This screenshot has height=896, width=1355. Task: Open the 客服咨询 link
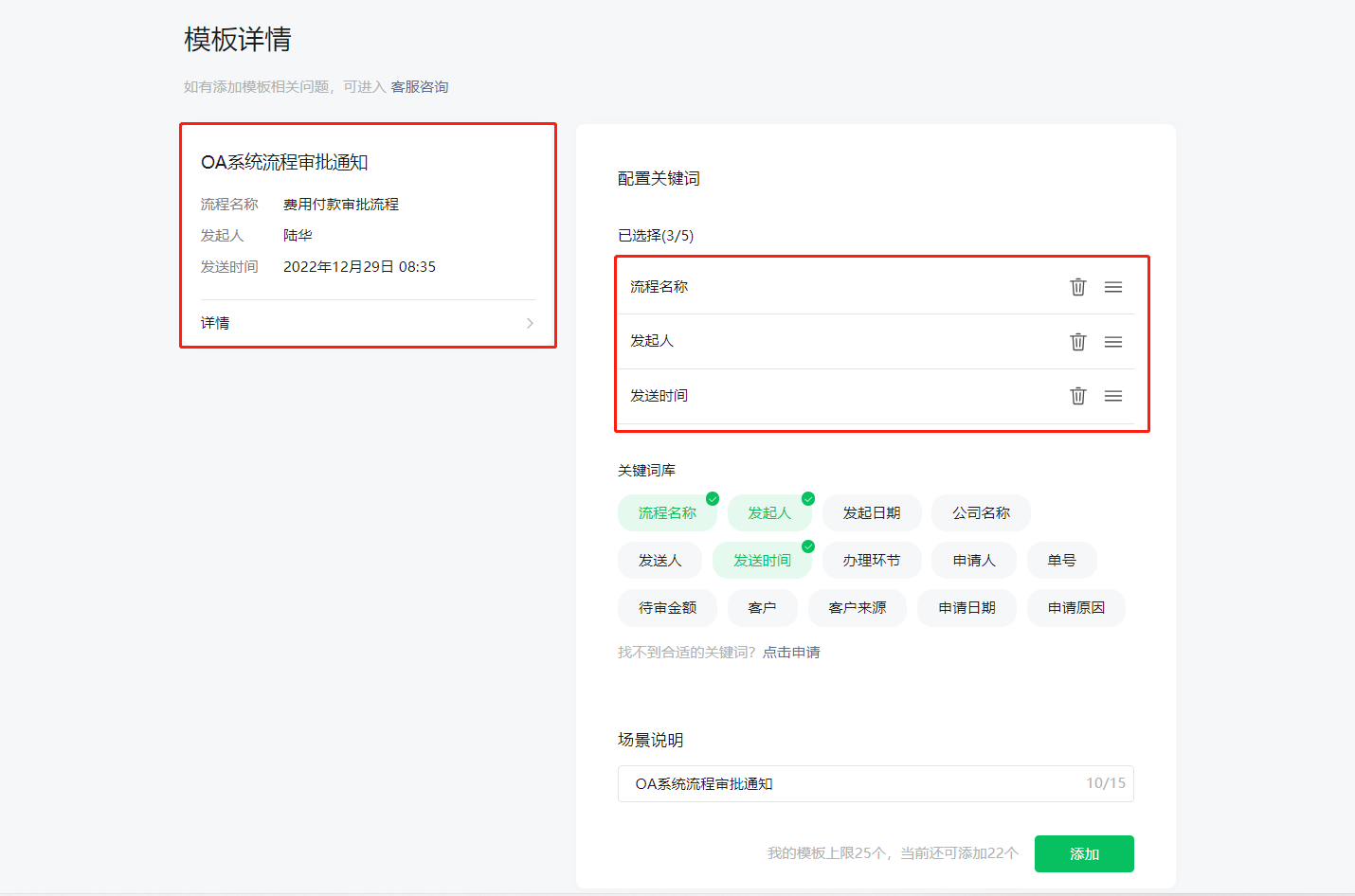[420, 87]
